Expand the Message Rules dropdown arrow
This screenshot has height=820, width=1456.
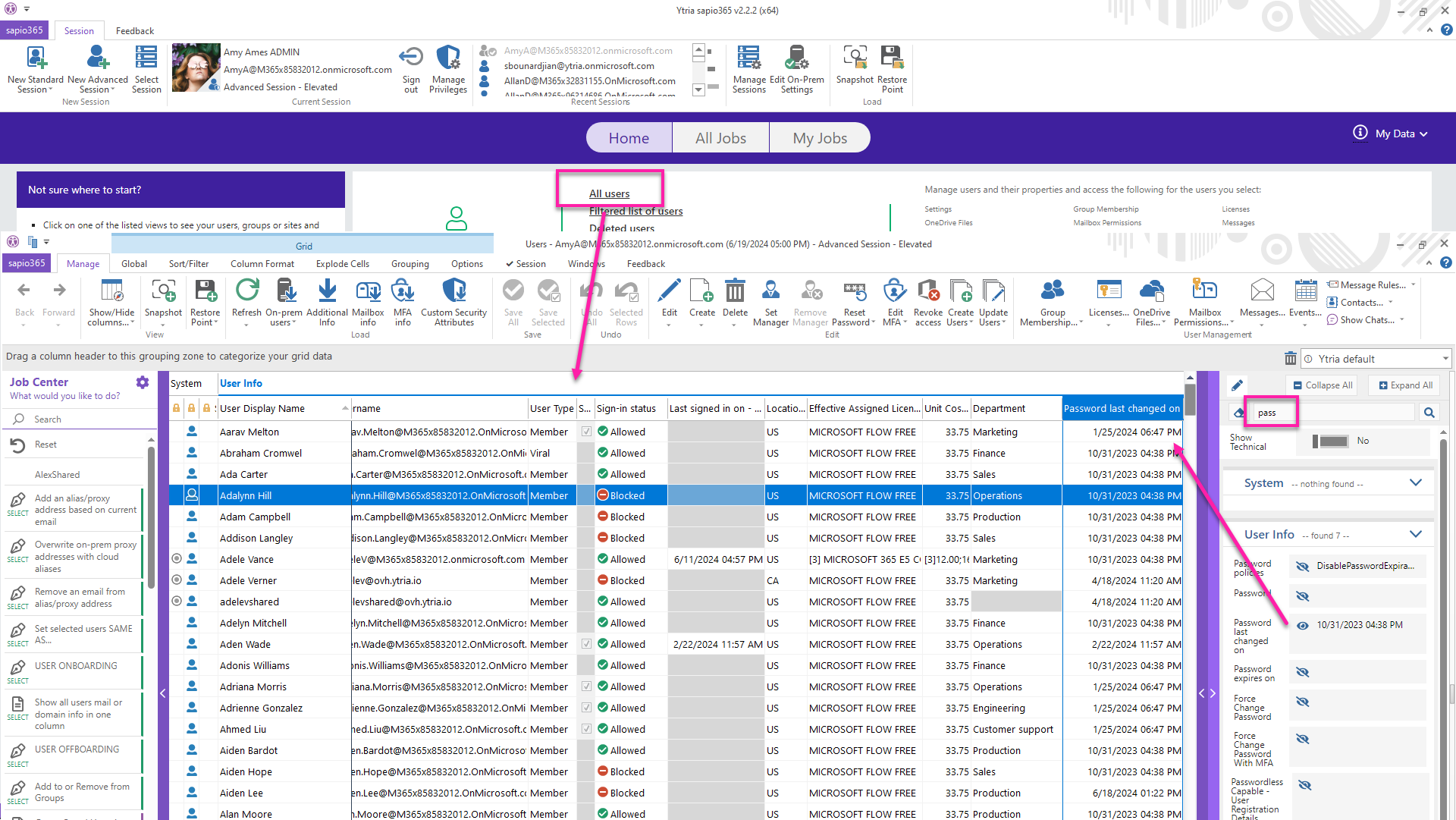[1413, 284]
